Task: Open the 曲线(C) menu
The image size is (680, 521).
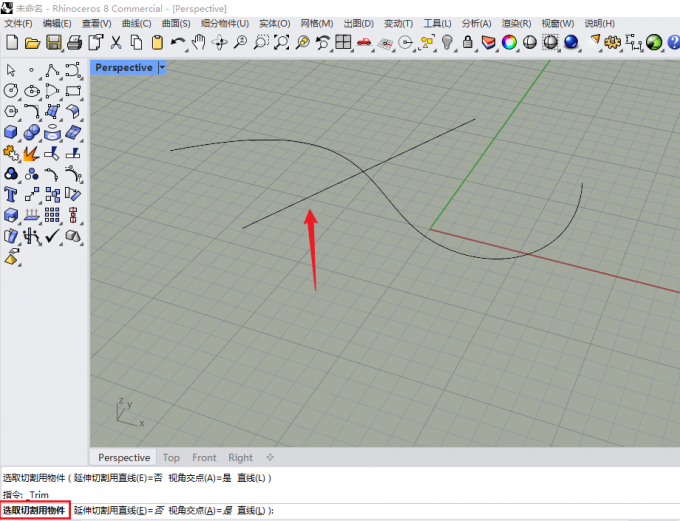Action: click(137, 23)
